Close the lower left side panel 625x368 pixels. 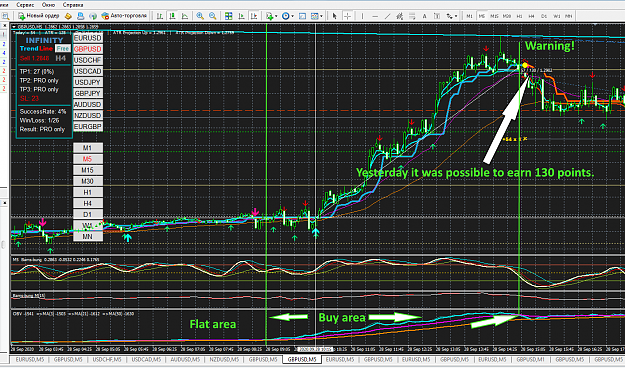click(4, 203)
